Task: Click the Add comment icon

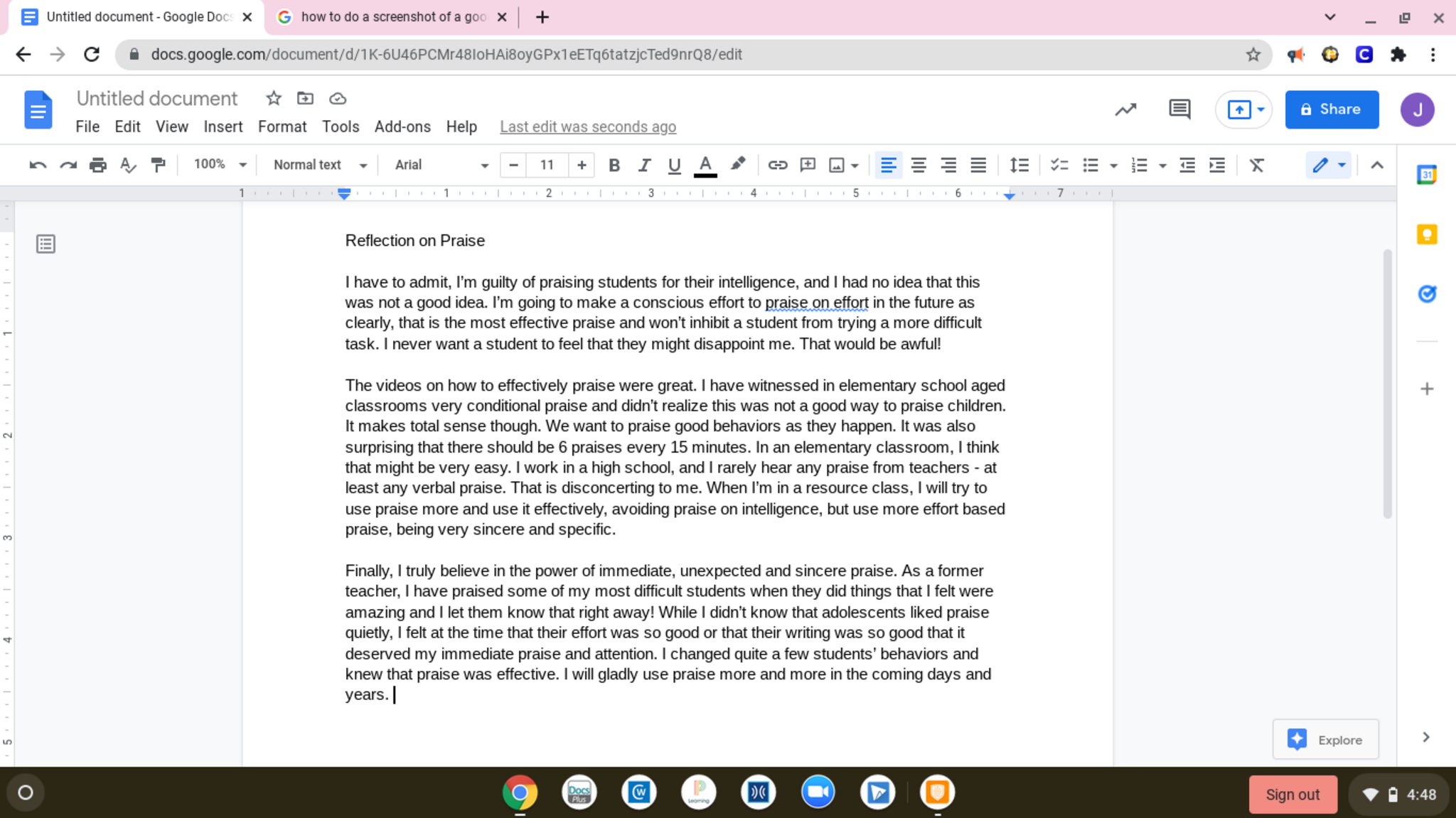Action: click(808, 165)
